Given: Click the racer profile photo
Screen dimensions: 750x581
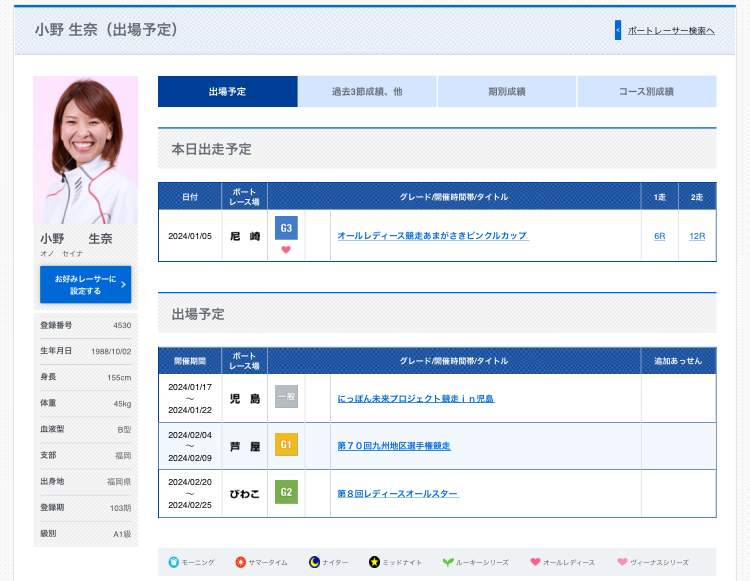Looking at the screenshot, I should coord(85,150).
